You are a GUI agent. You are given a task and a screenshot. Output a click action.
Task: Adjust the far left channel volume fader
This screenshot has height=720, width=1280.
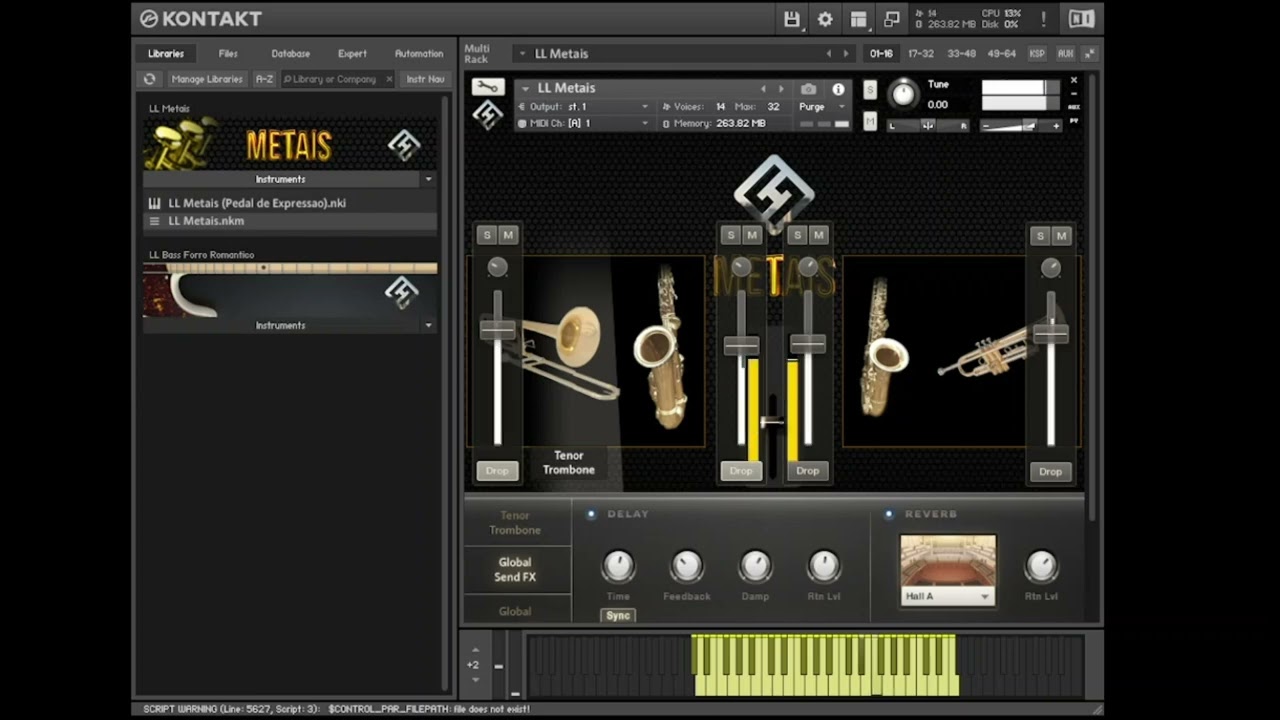click(497, 329)
